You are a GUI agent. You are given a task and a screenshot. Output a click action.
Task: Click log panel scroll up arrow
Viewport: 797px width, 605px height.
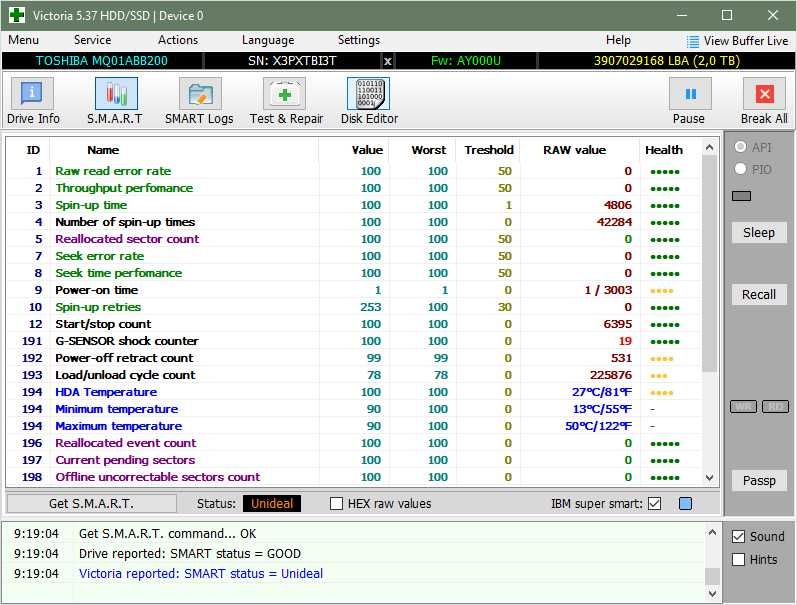(x=712, y=532)
